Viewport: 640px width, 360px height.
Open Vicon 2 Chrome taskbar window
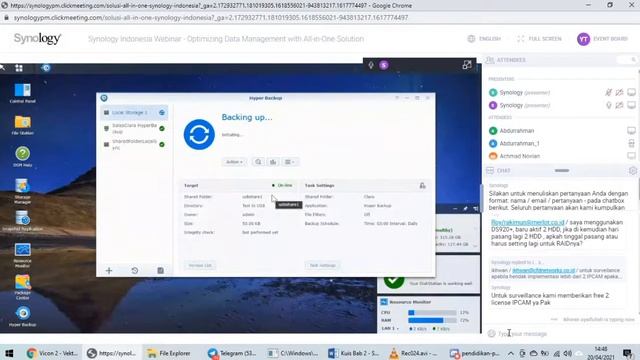pos(52,353)
